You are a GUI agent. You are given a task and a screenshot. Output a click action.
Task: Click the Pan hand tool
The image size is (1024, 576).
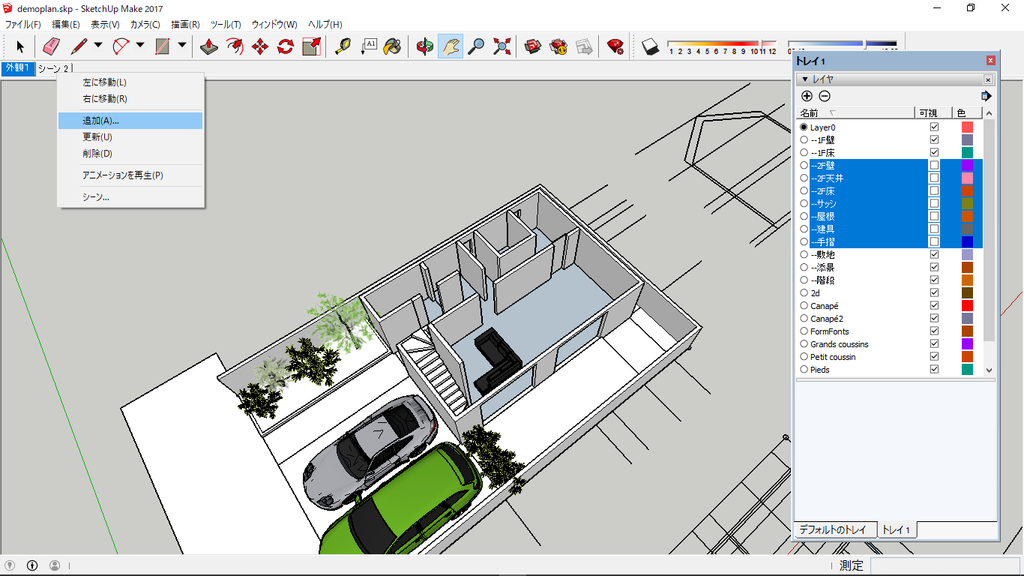click(451, 46)
